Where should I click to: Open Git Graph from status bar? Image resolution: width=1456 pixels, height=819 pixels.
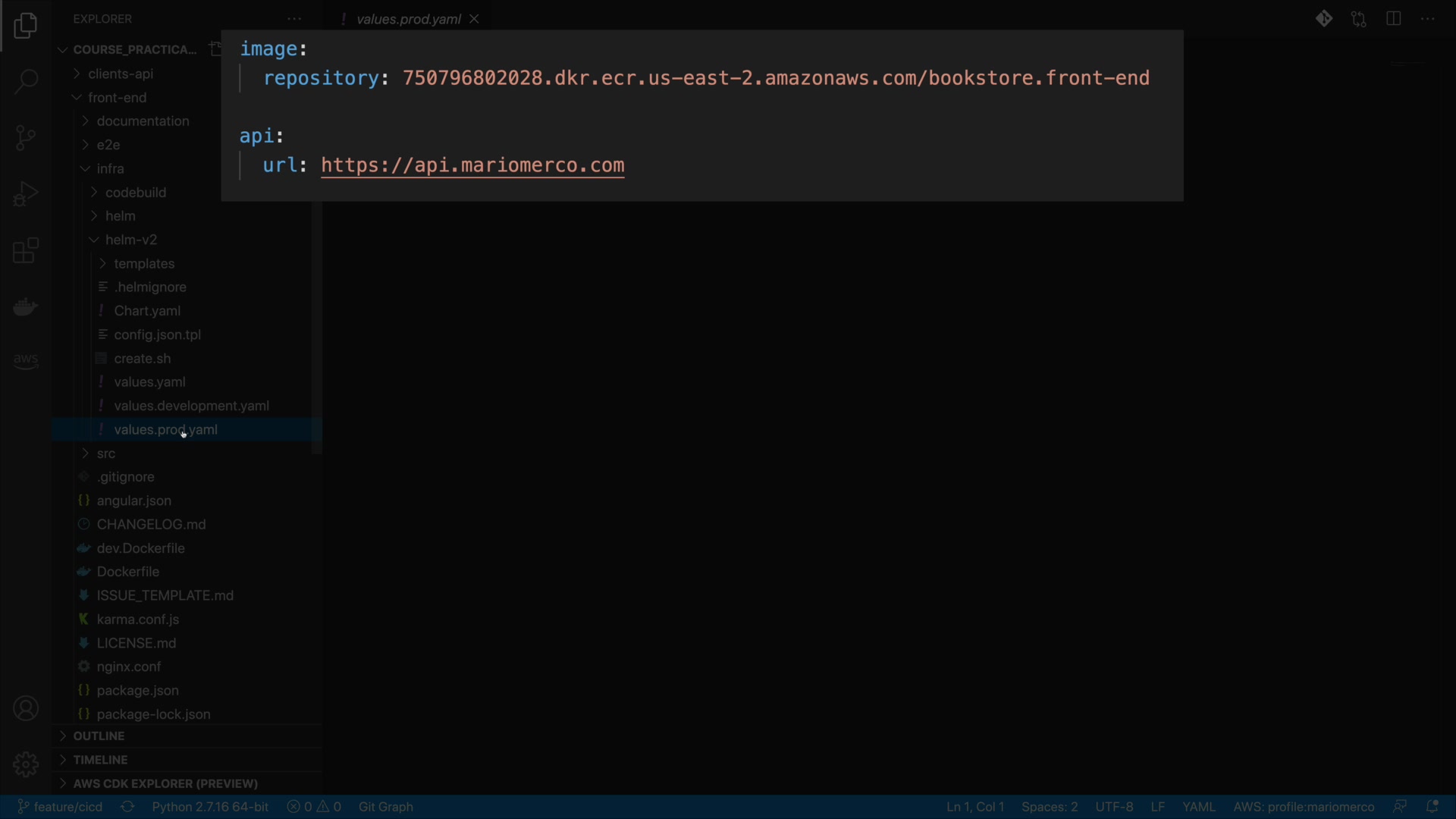[385, 807]
